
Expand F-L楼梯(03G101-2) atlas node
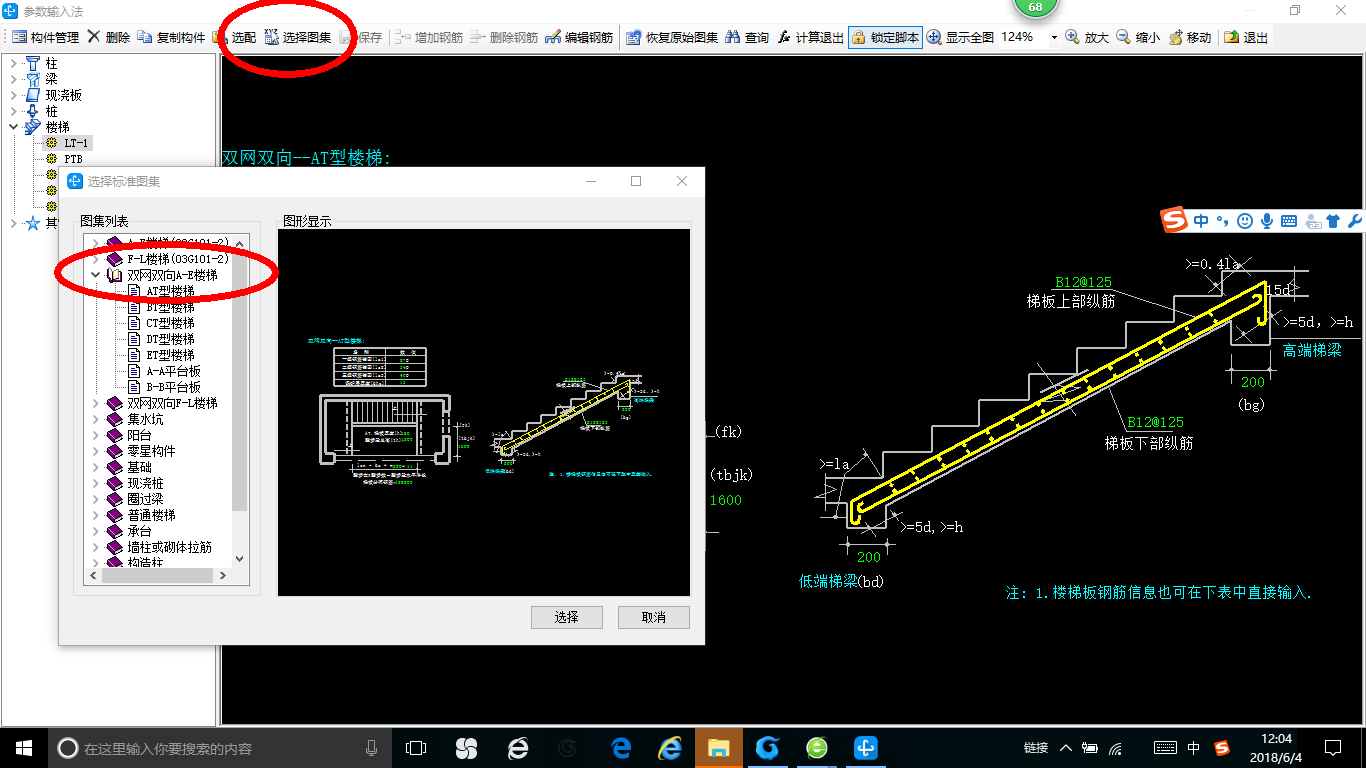[x=96, y=259]
